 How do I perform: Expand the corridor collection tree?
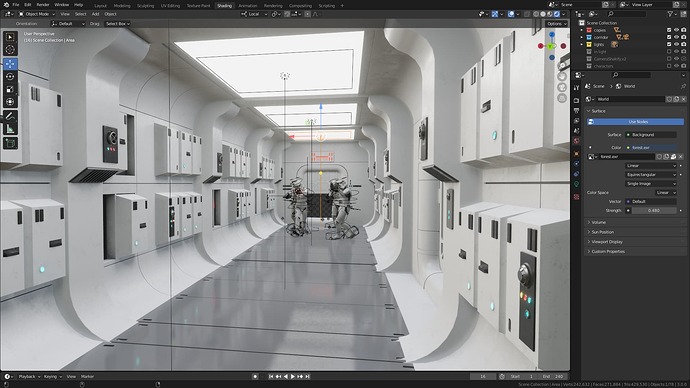(x=582, y=37)
